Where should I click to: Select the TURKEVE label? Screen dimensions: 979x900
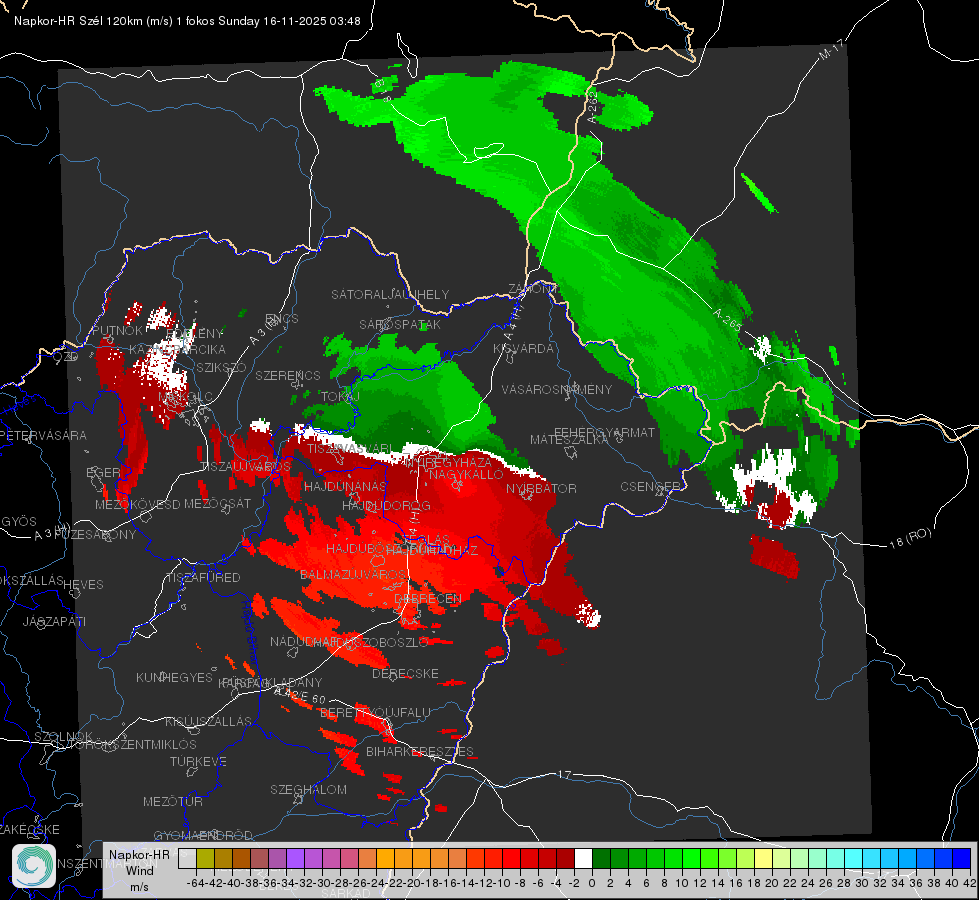pyautogui.click(x=199, y=761)
